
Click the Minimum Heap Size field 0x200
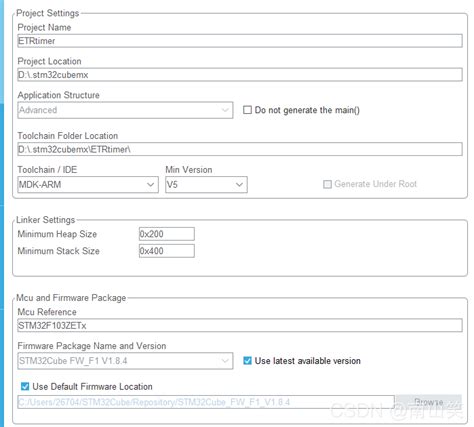(167, 234)
